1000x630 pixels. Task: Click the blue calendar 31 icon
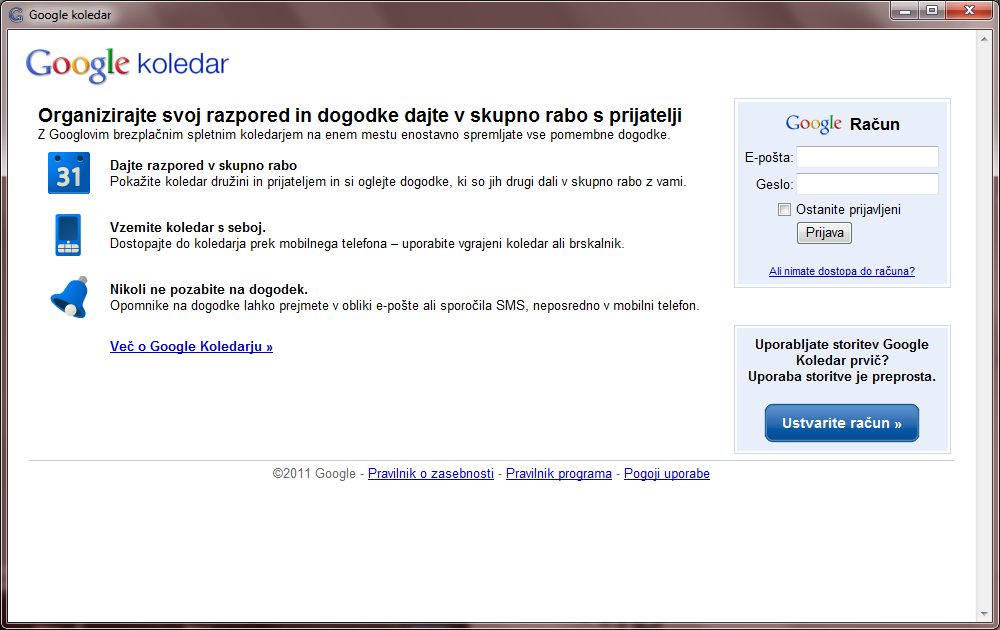[x=69, y=173]
